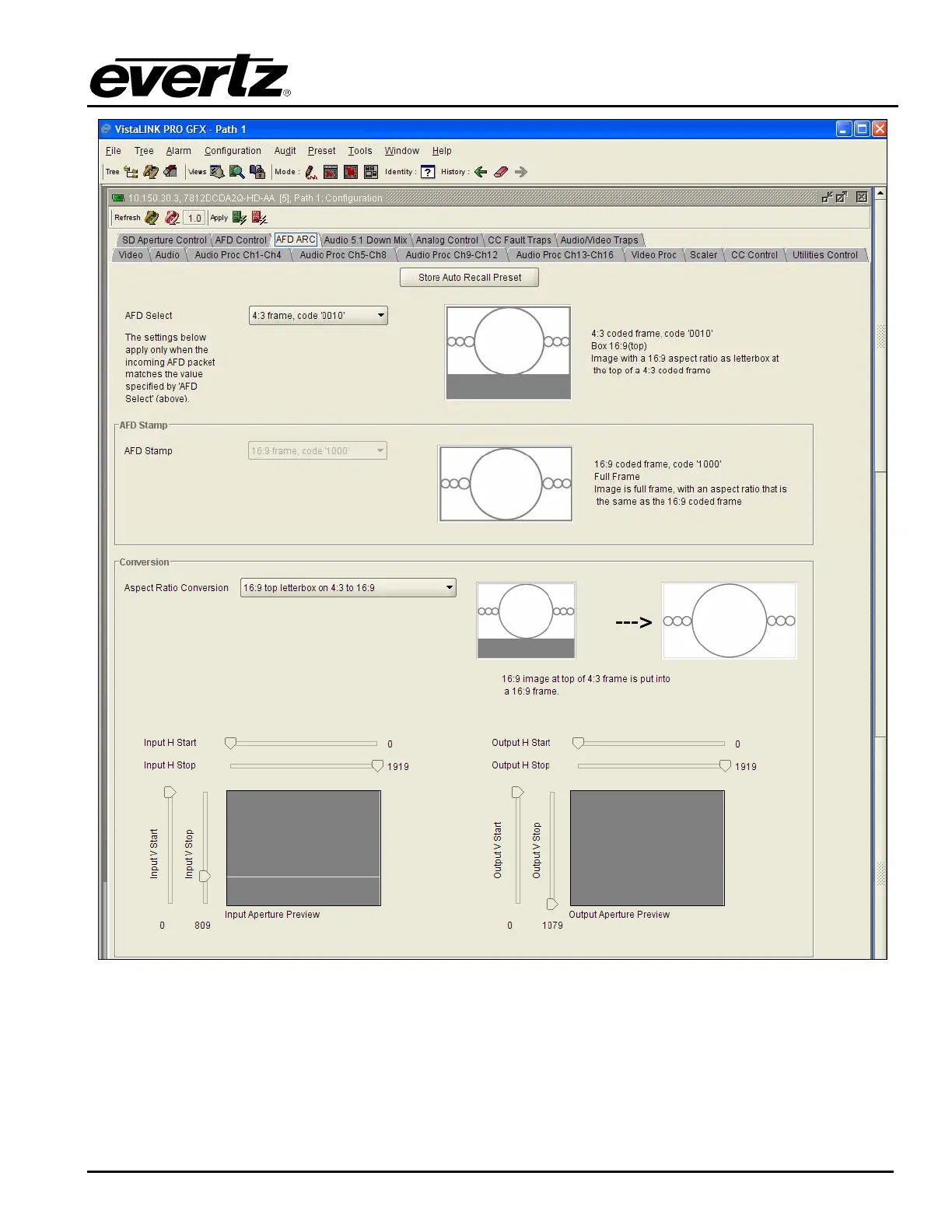Click the padlock Views icon
The image size is (952, 1232).
click(x=257, y=172)
